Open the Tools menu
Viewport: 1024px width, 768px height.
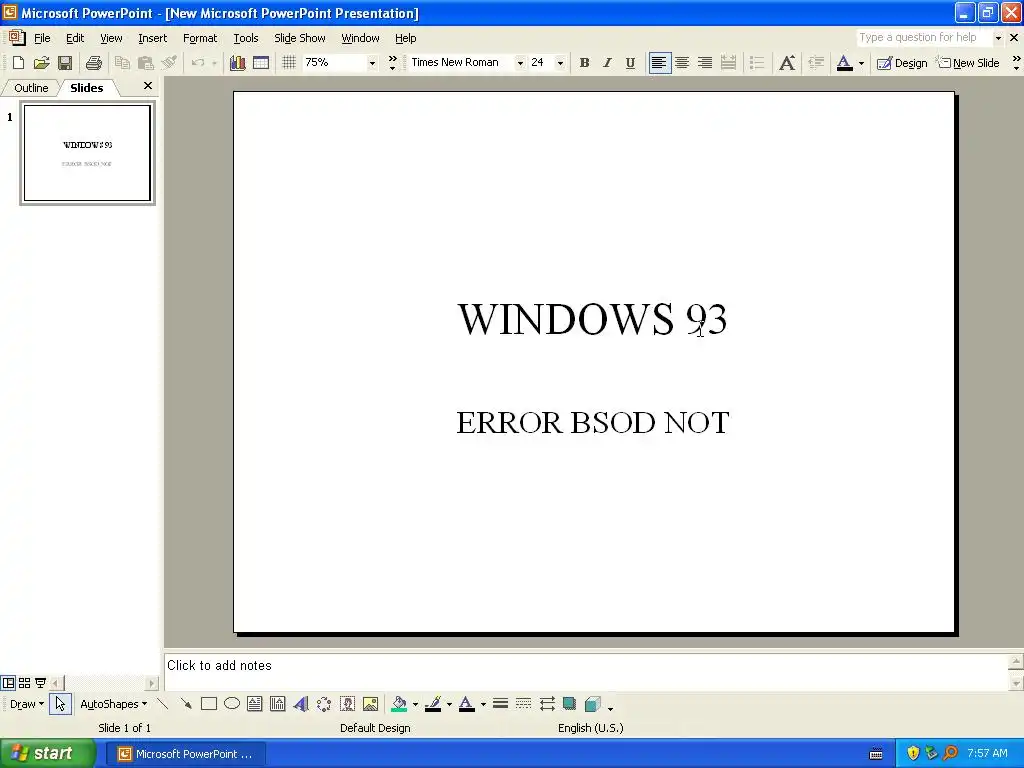click(246, 38)
